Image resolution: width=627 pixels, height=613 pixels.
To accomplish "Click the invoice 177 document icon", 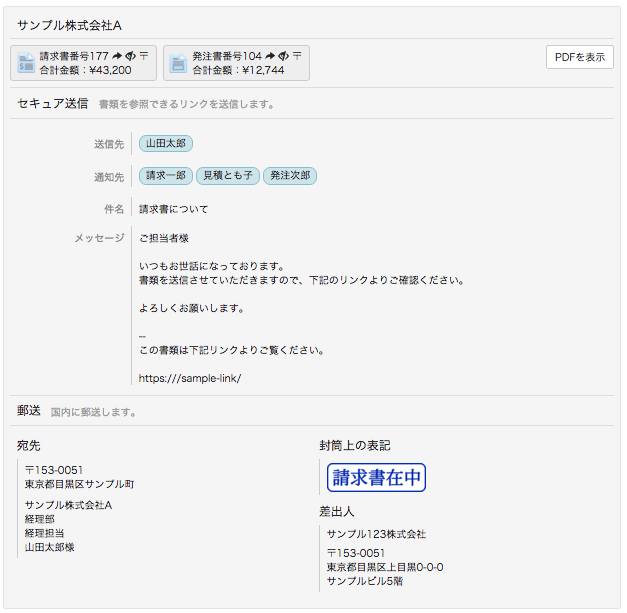I will (26, 63).
